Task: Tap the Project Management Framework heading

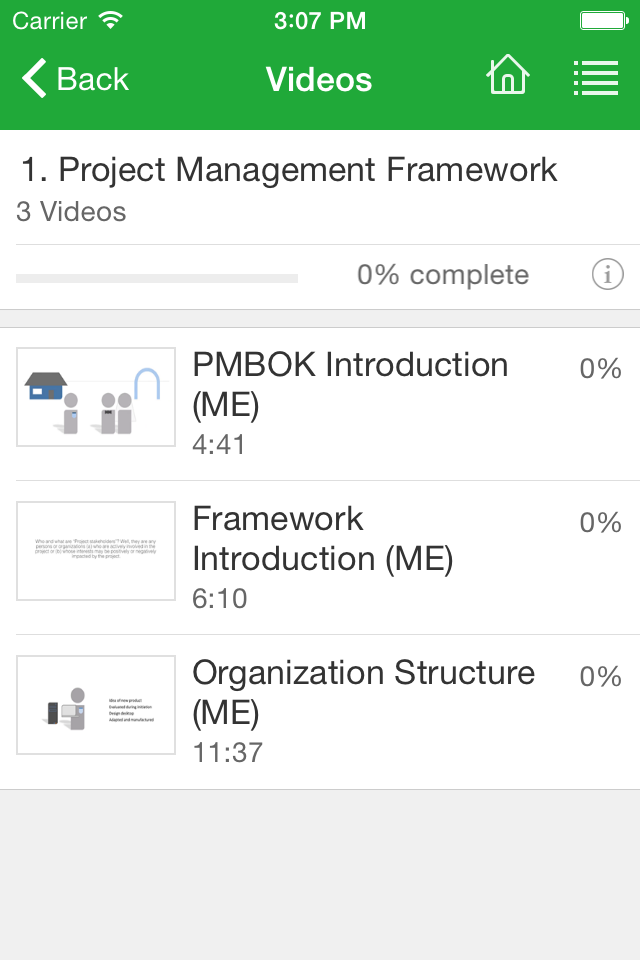Action: (289, 170)
